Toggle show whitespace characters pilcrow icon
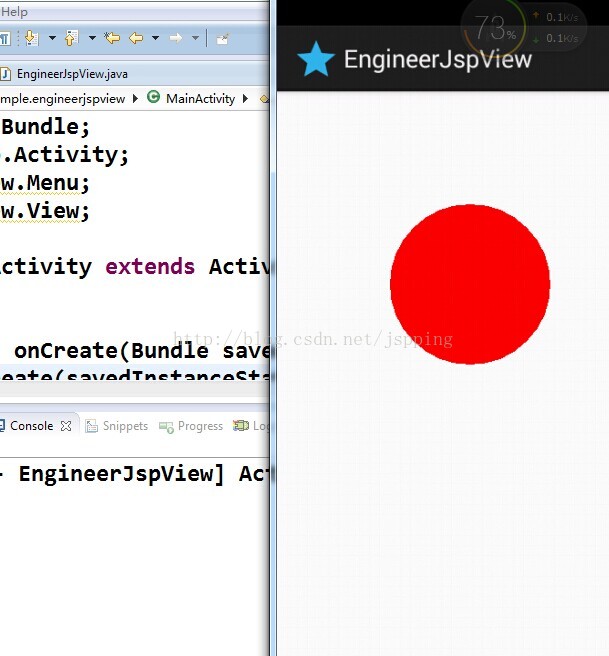Screen dimensions: 609x656 click(4, 39)
